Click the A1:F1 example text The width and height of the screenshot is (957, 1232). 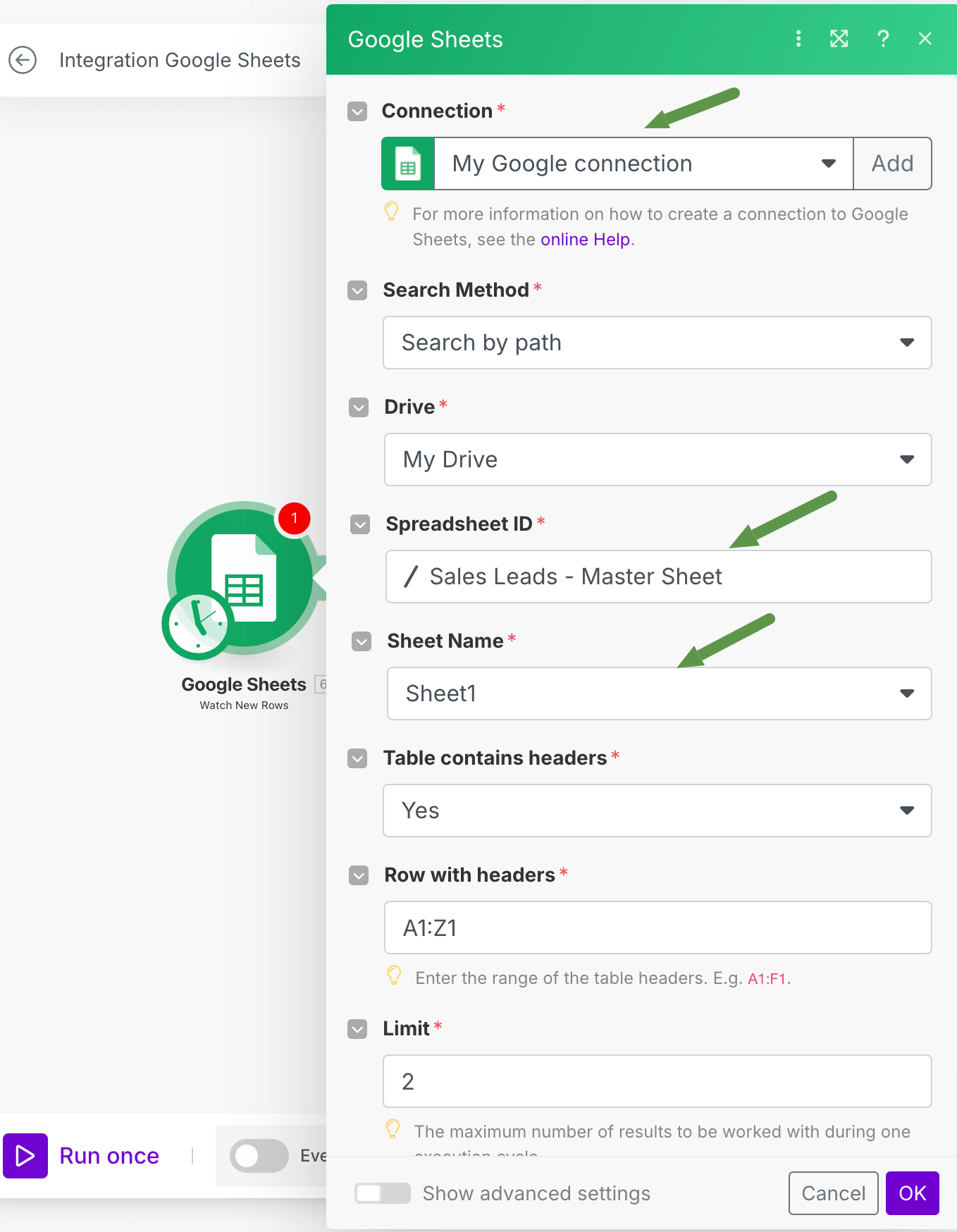767,978
